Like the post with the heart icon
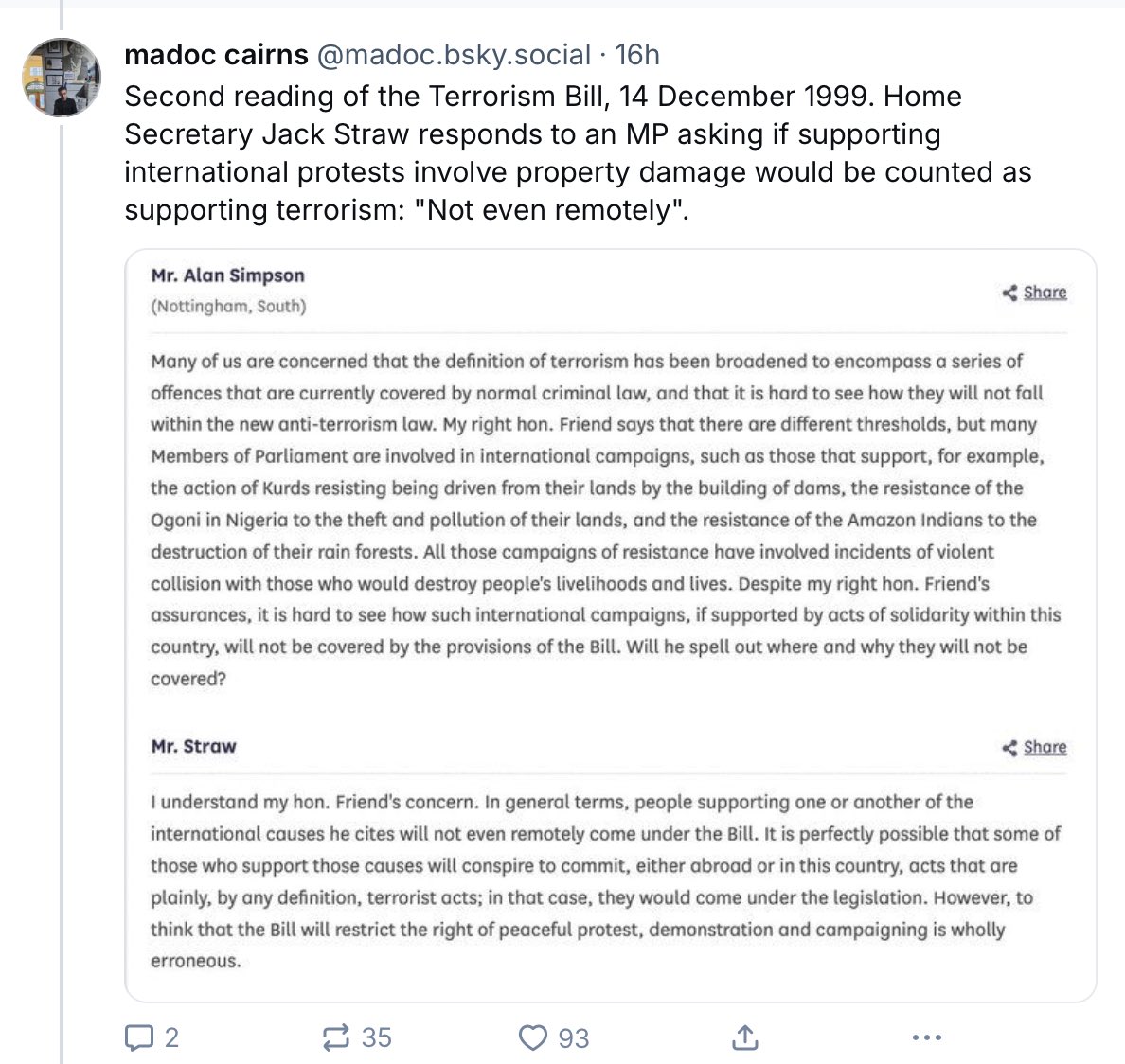This screenshot has width=1125, height=1064. tap(532, 1037)
